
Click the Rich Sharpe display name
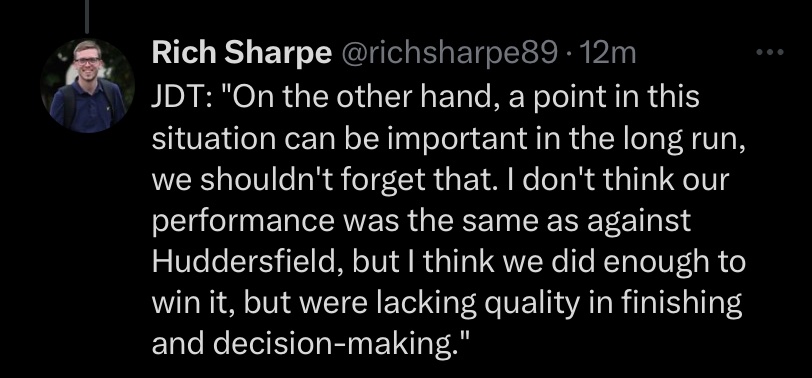coord(241,54)
